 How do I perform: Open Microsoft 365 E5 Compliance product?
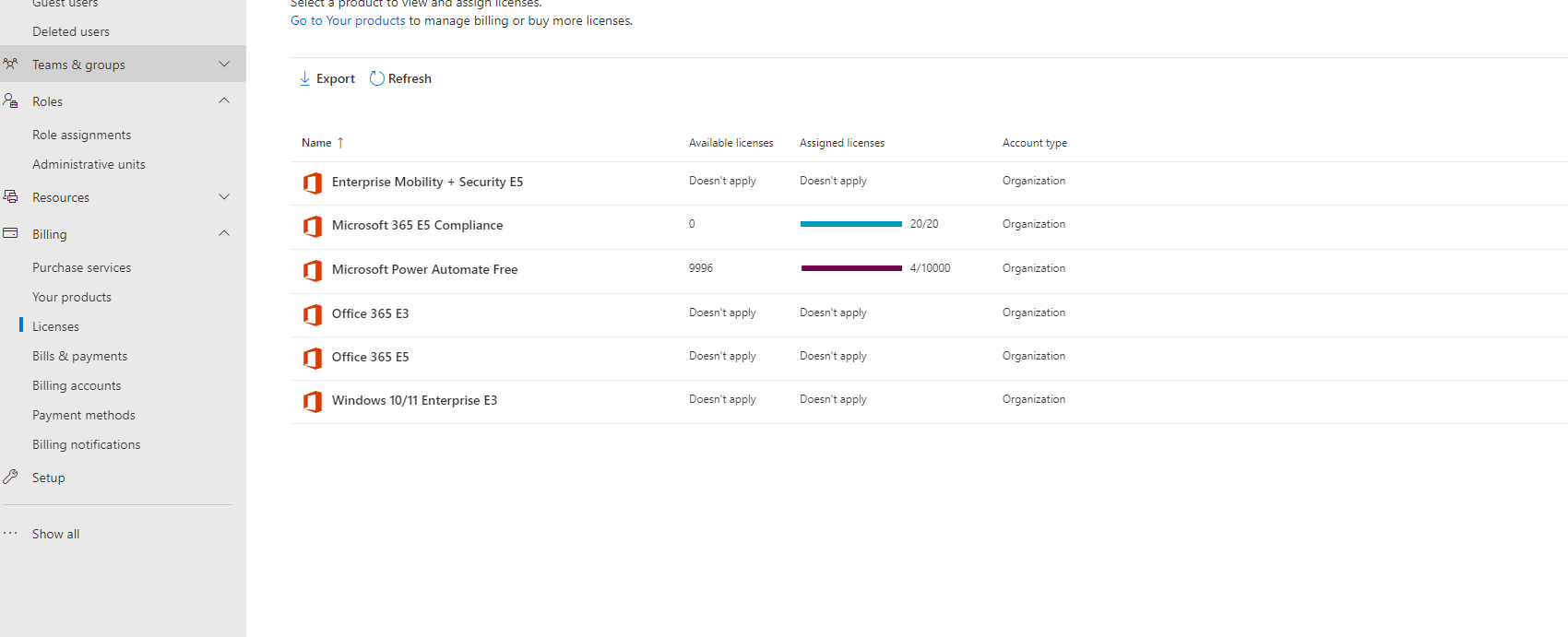pyautogui.click(x=417, y=225)
